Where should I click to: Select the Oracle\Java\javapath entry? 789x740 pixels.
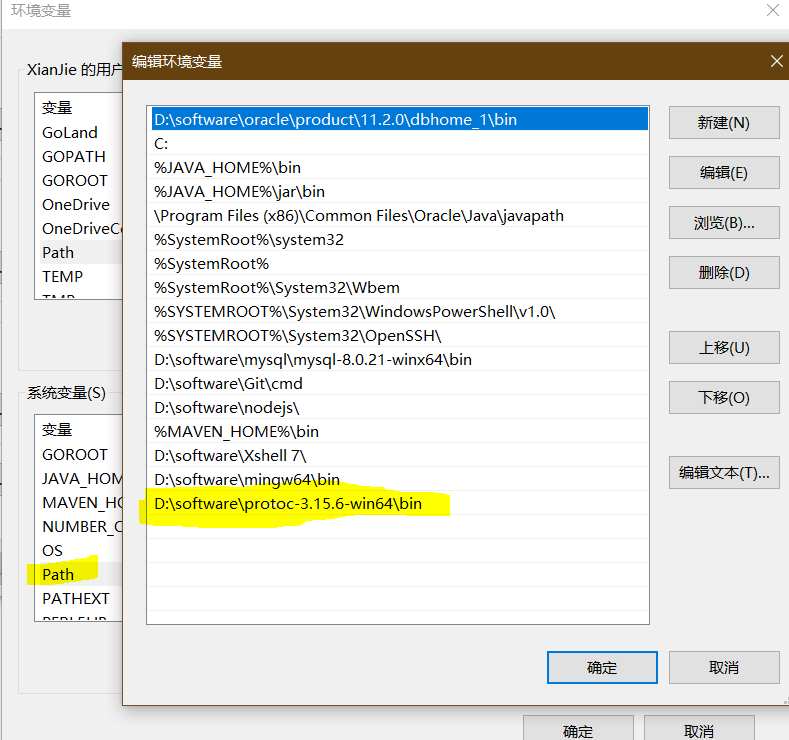(400, 215)
